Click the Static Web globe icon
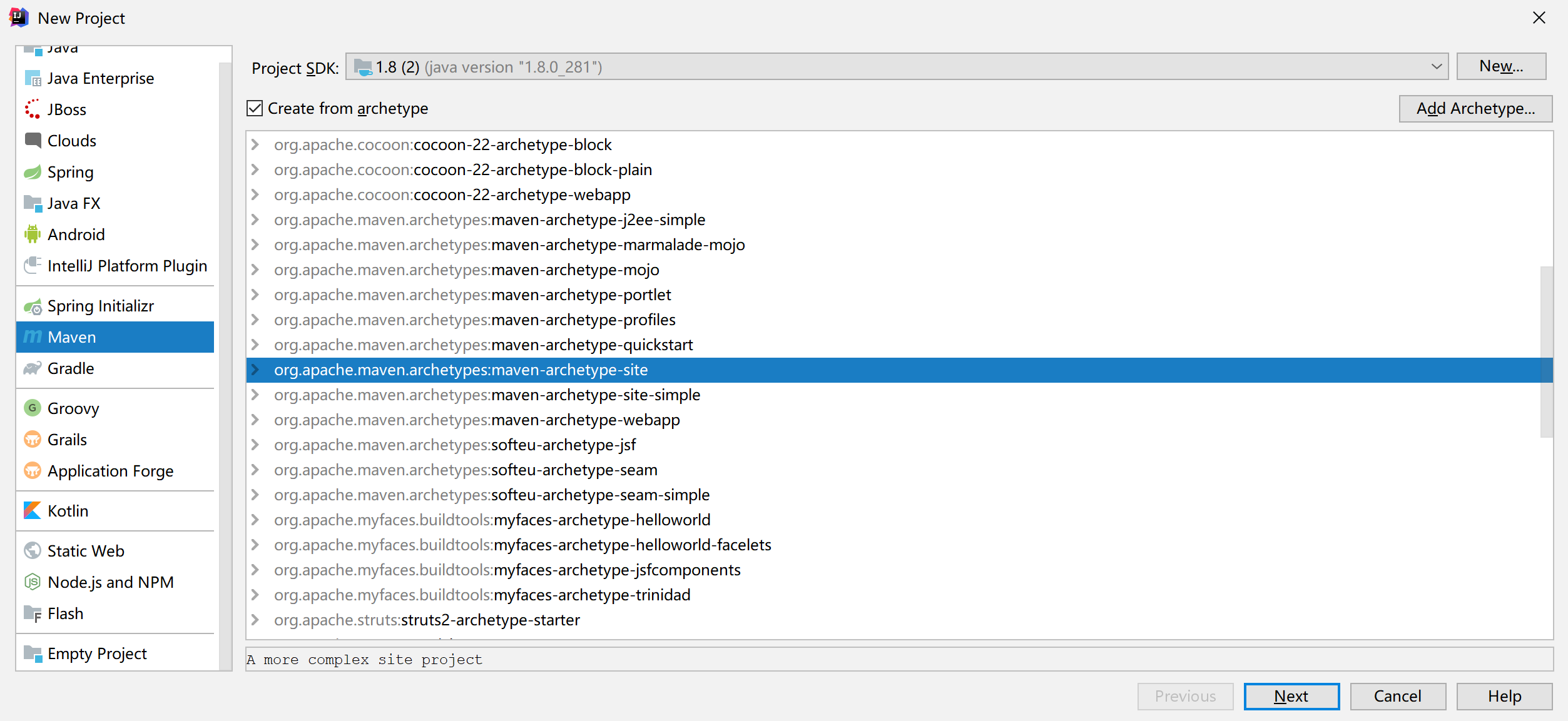The image size is (1568, 721). coord(33,551)
